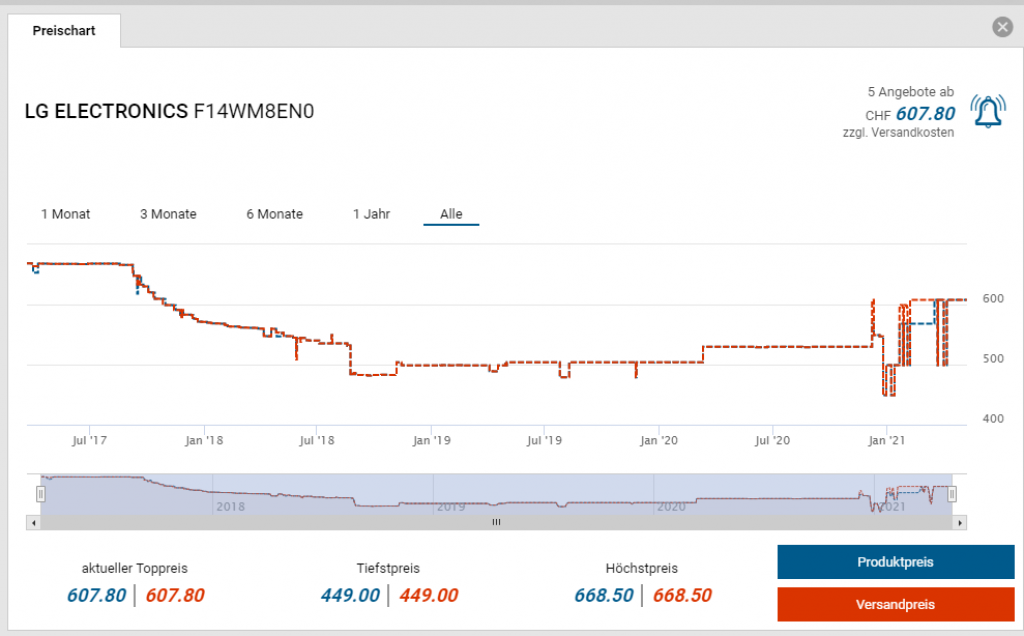
Task: Set the chart range to 1 Jahr
Action: 371,214
